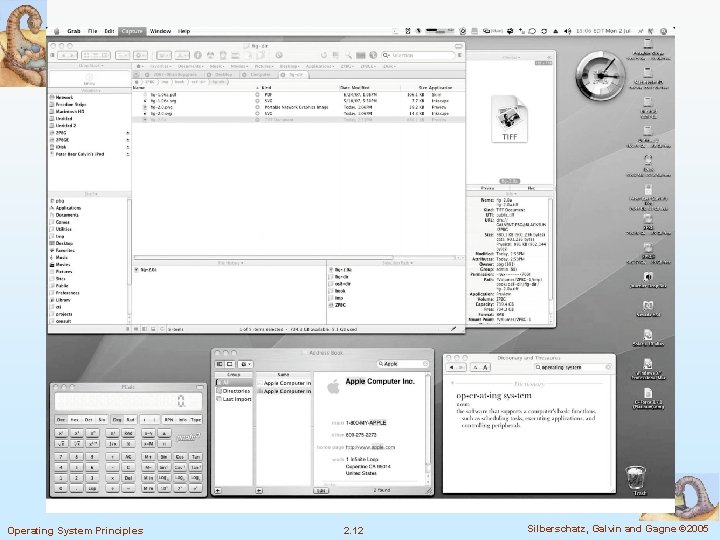The width and height of the screenshot is (720, 540).
Task: Click the Edit button in Address Book
Action: point(321,491)
